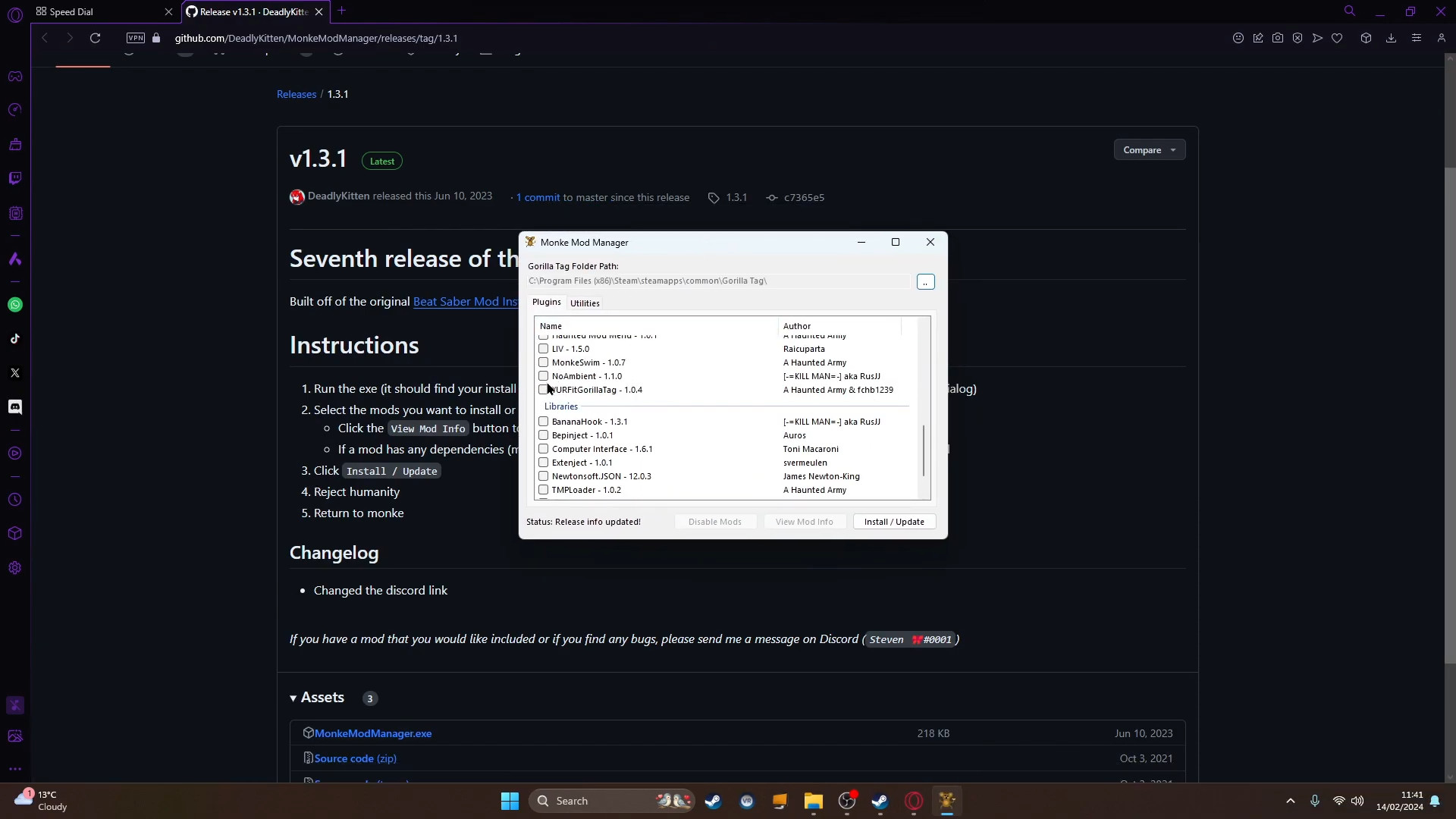Tick the Computer Interface - 1.6.1 checkbox

point(543,449)
